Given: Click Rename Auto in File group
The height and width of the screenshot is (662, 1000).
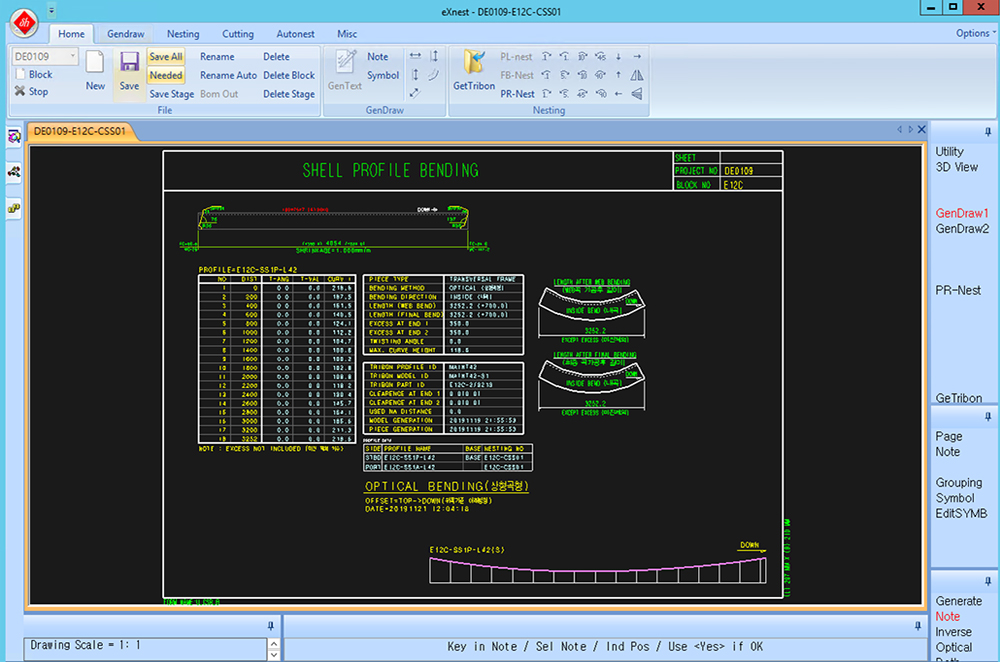Looking at the screenshot, I should (x=228, y=75).
